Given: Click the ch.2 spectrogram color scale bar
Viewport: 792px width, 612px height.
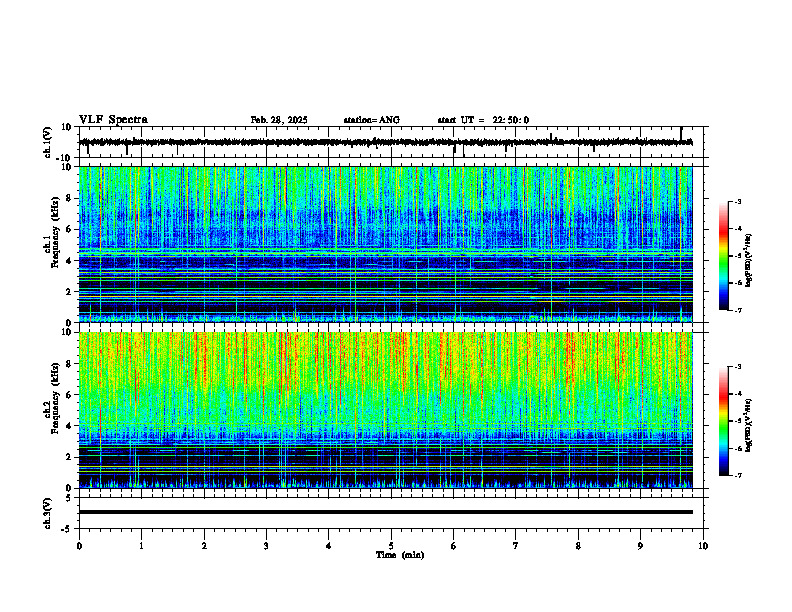Looking at the screenshot, I should pos(723,421).
